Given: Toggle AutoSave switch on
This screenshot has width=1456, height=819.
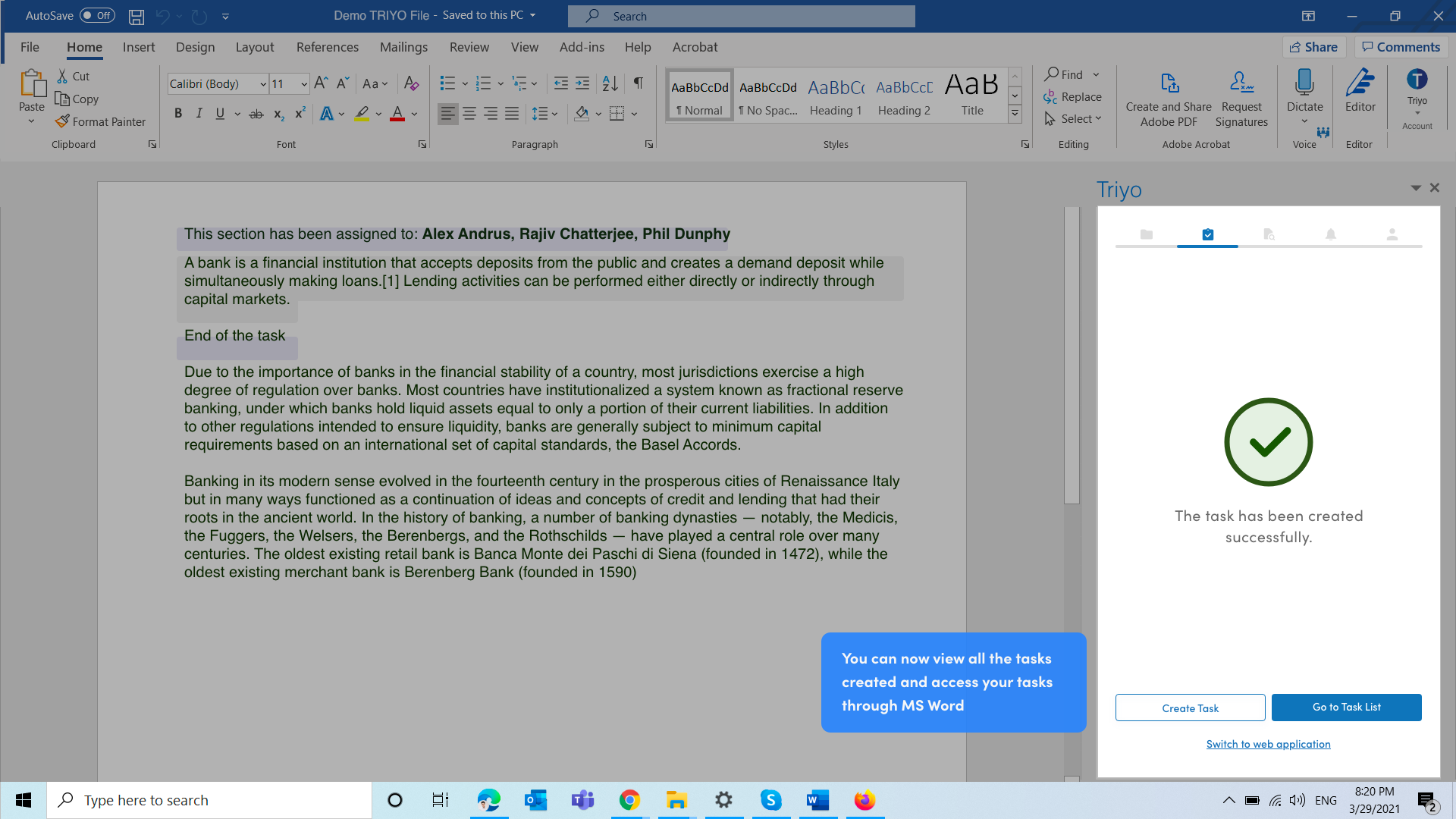Looking at the screenshot, I should (x=97, y=16).
